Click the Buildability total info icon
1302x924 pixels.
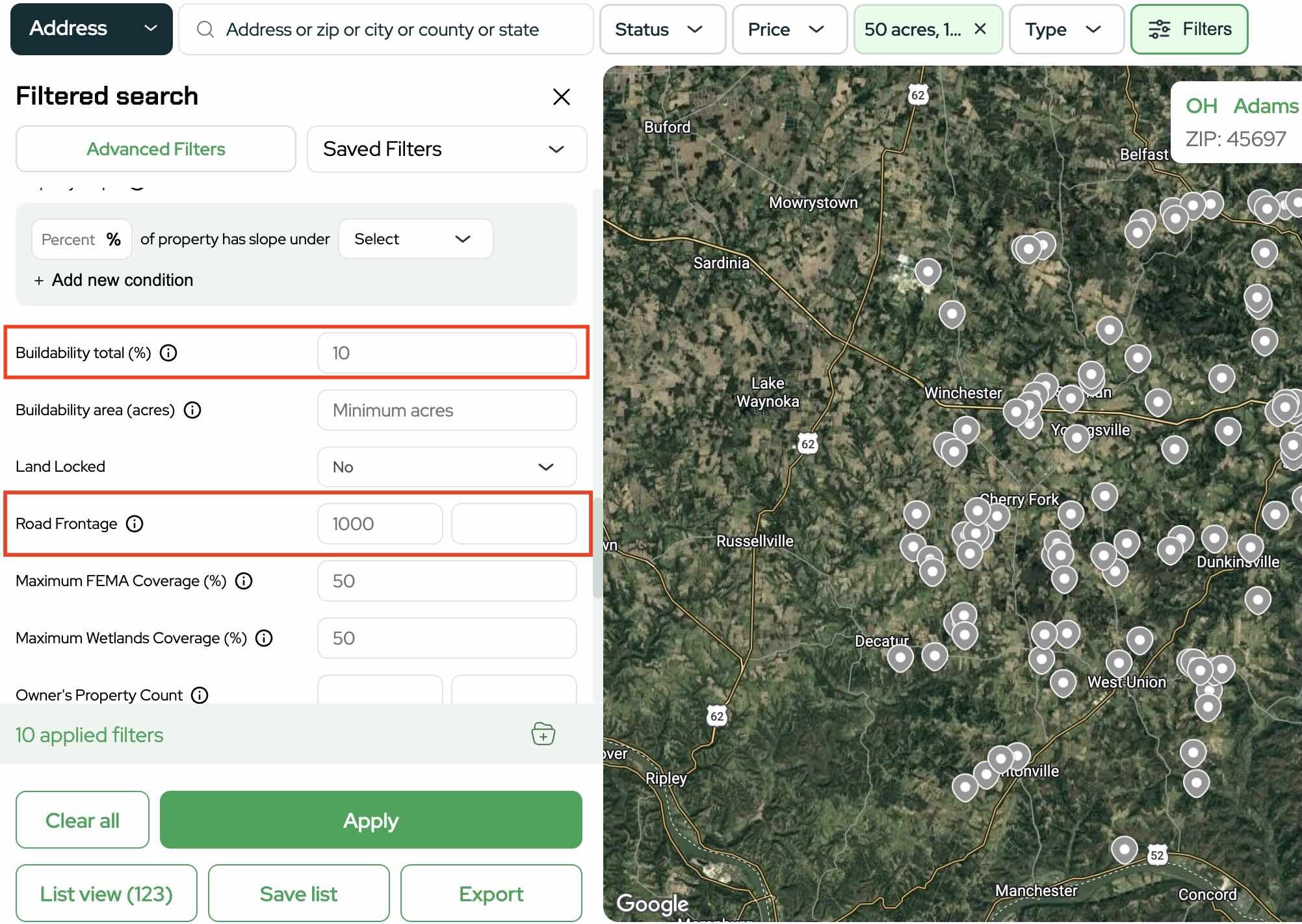(168, 353)
